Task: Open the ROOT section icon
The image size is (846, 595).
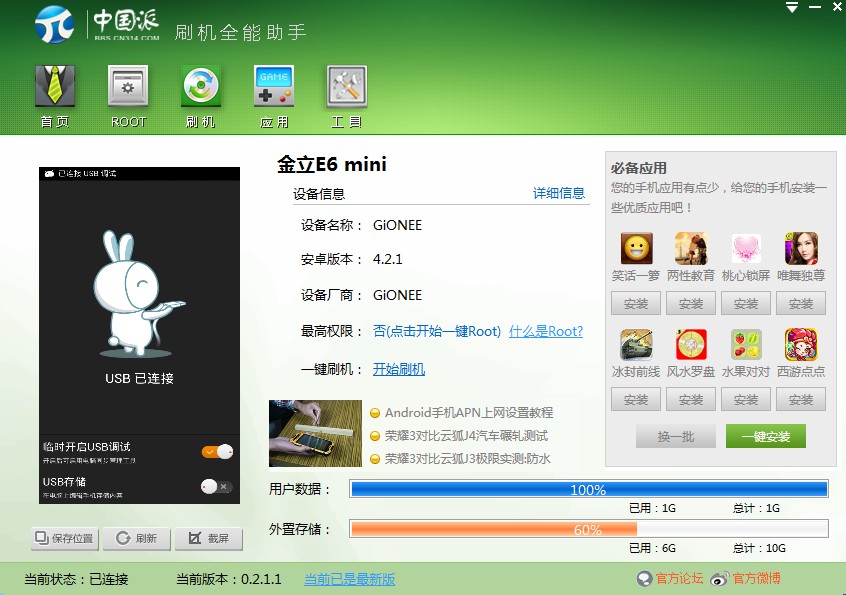Action: pyautogui.click(x=128, y=86)
